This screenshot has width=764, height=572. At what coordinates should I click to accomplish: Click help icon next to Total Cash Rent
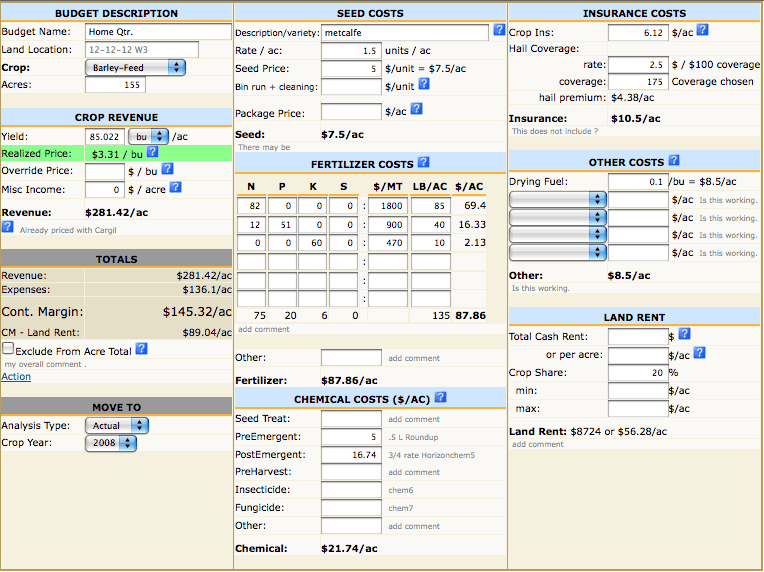click(684, 334)
